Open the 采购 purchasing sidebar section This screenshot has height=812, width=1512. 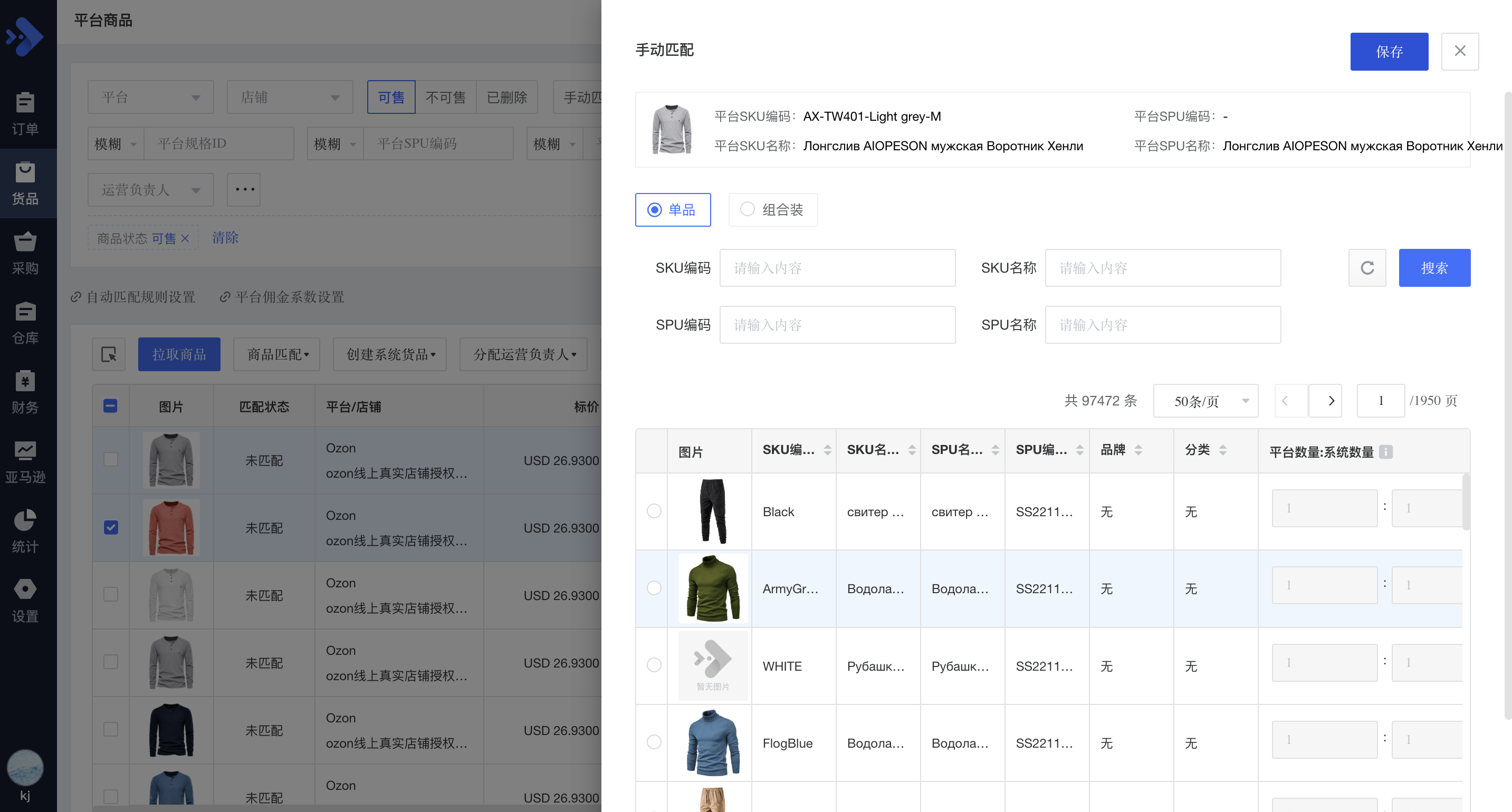[25, 253]
